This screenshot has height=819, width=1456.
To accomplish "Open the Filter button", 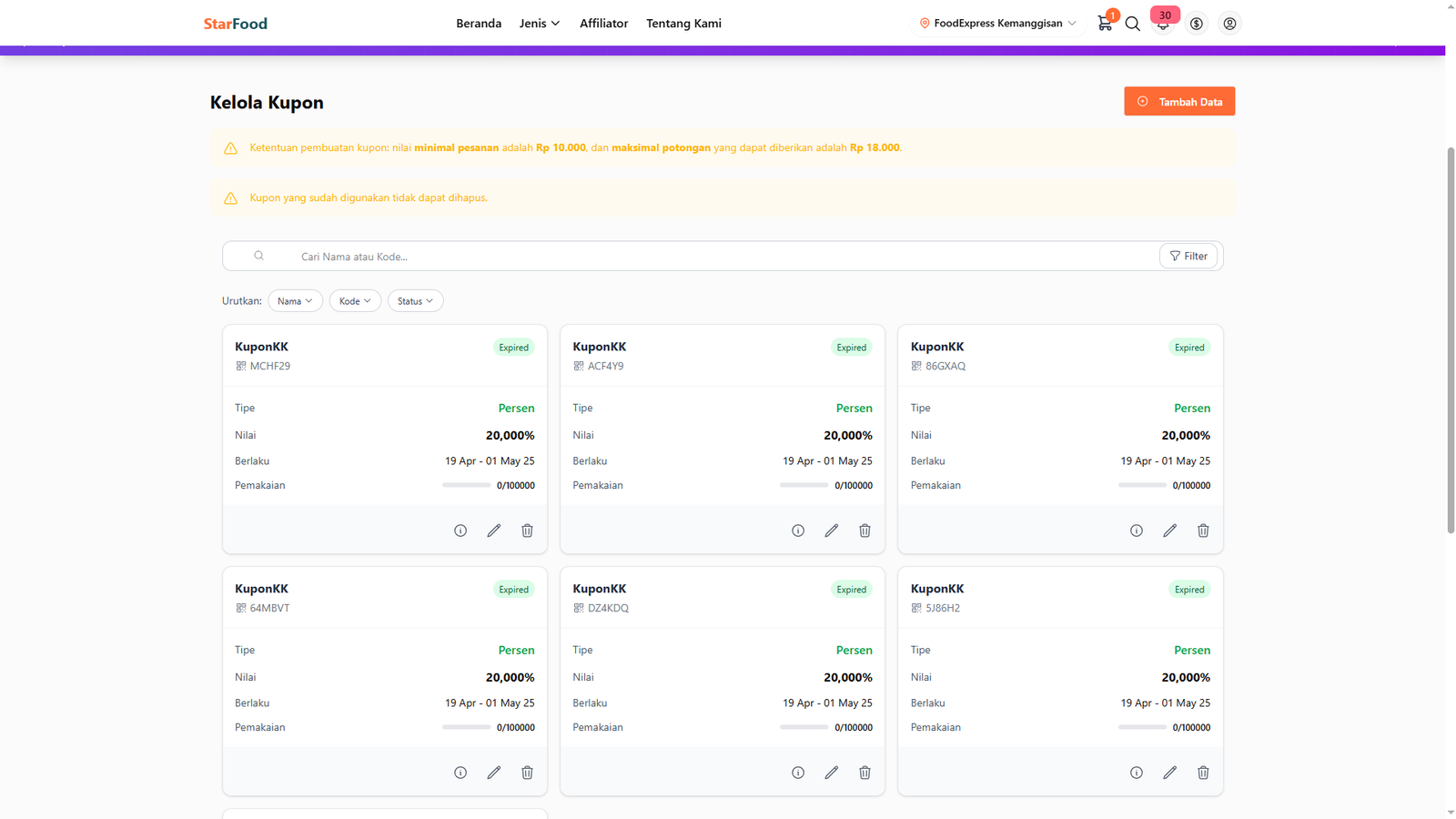I will click(x=1188, y=257).
